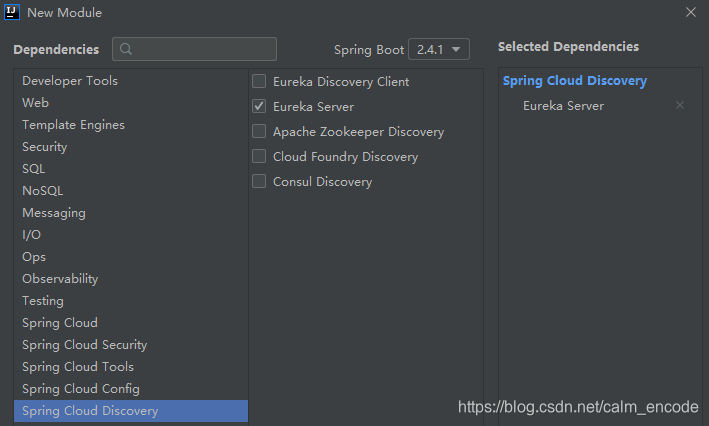The image size is (709, 426).
Task: Uncheck the Eureka Server checkbox
Action: click(x=259, y=106)
